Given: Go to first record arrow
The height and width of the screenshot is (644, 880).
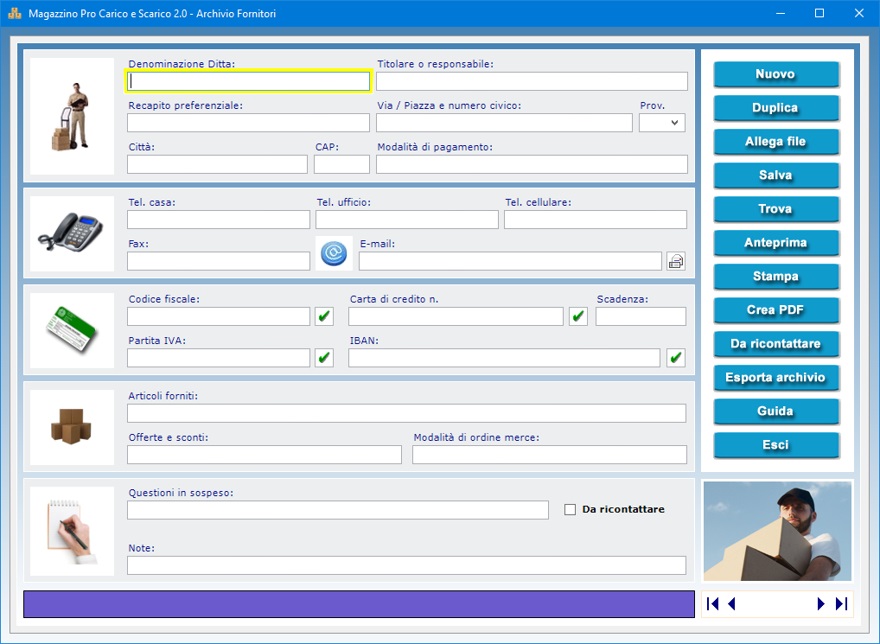Looking at the screenshot, I should pyautogui.click(x=713, y=604).
